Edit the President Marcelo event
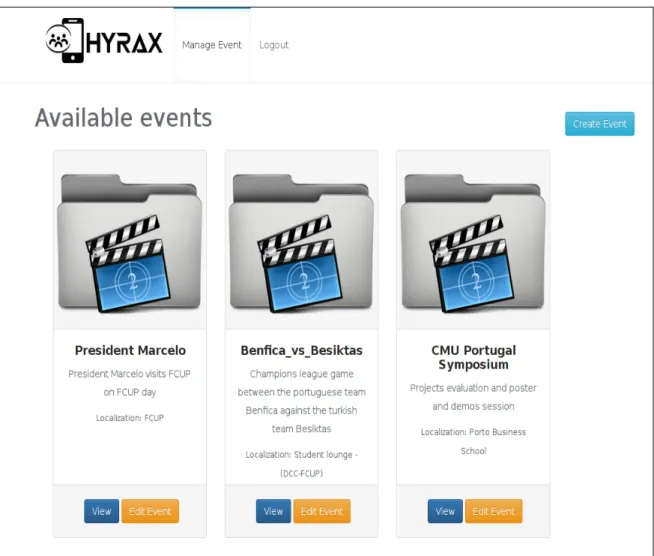The width and height of the screenshot is (654, 556). (150, 511)
